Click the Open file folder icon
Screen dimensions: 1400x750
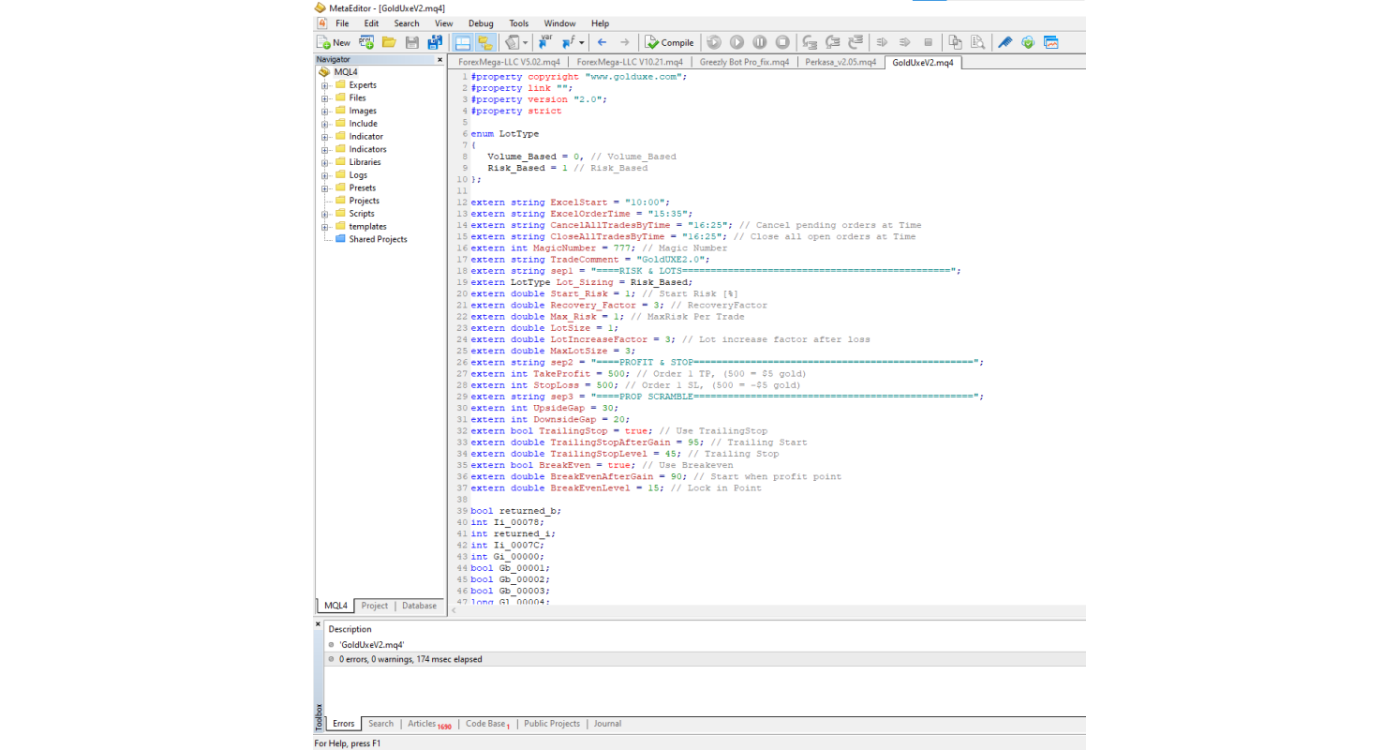click(388, 42)
